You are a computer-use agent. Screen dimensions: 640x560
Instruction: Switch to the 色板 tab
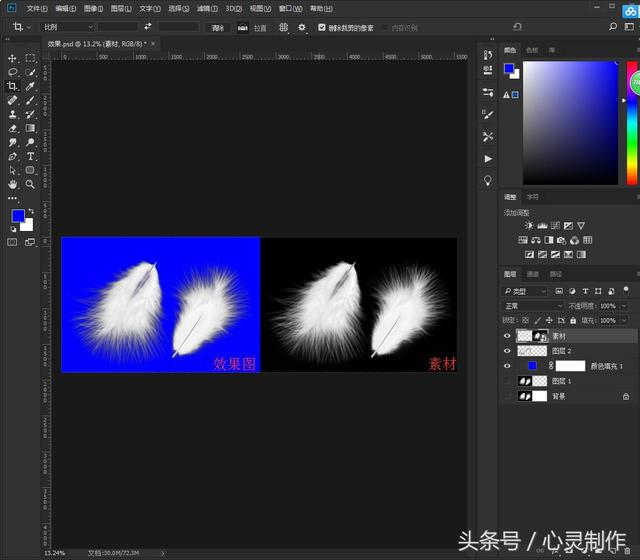coord(532,50)
